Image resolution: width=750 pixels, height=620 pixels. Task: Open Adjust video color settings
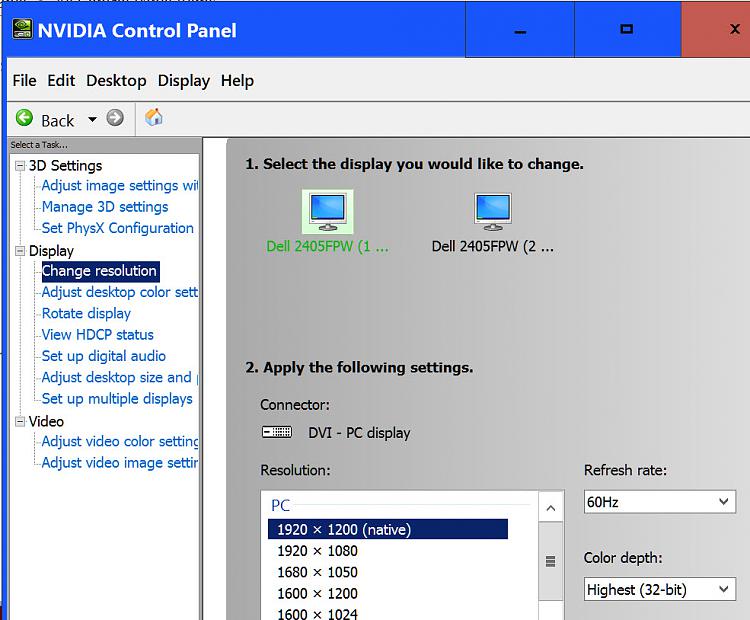120,441
